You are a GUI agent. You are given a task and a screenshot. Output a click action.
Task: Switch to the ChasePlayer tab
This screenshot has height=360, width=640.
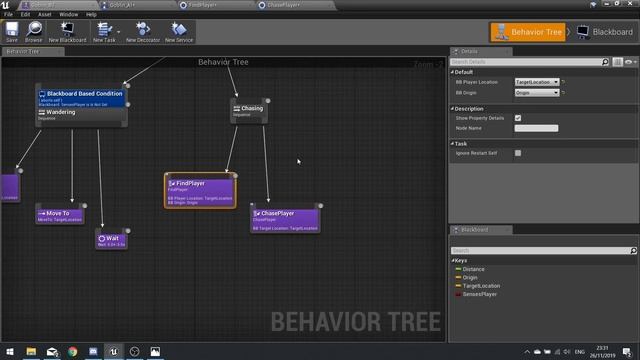click(x=295, y=5)
